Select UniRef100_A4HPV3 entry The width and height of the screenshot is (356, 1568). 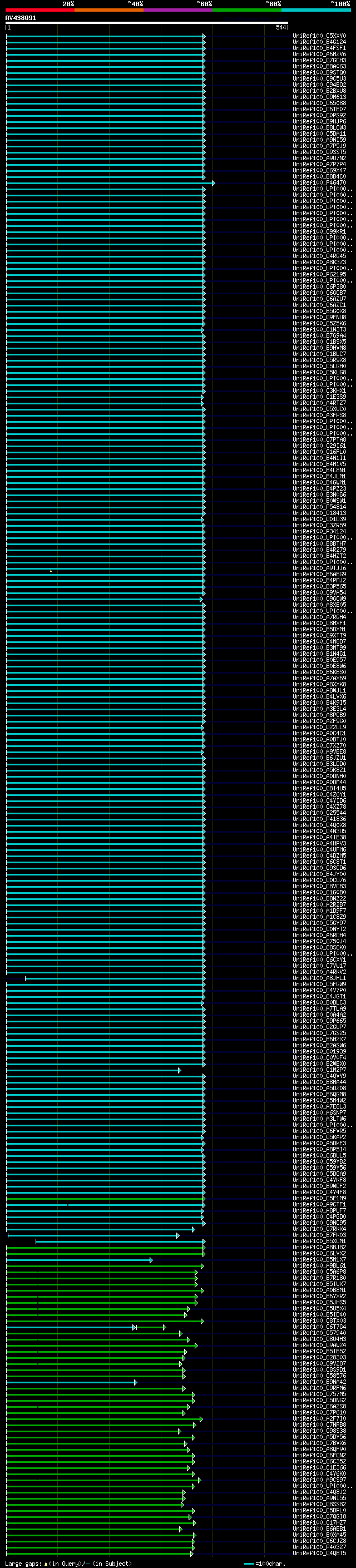point(319,844)
